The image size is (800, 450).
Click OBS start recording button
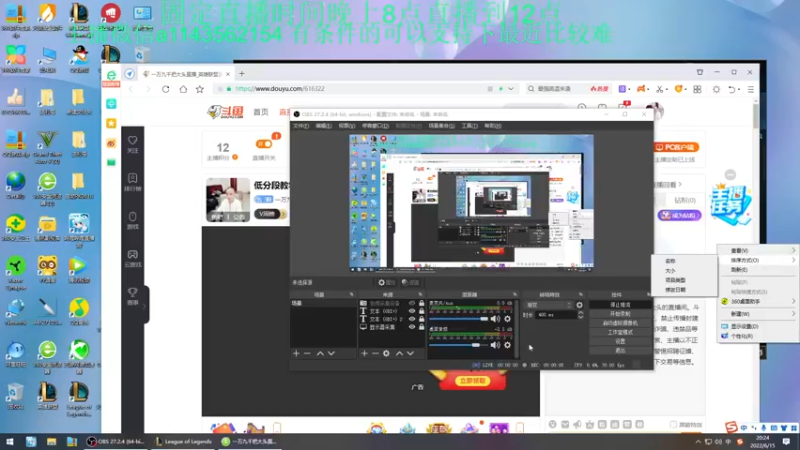(620, 314)
